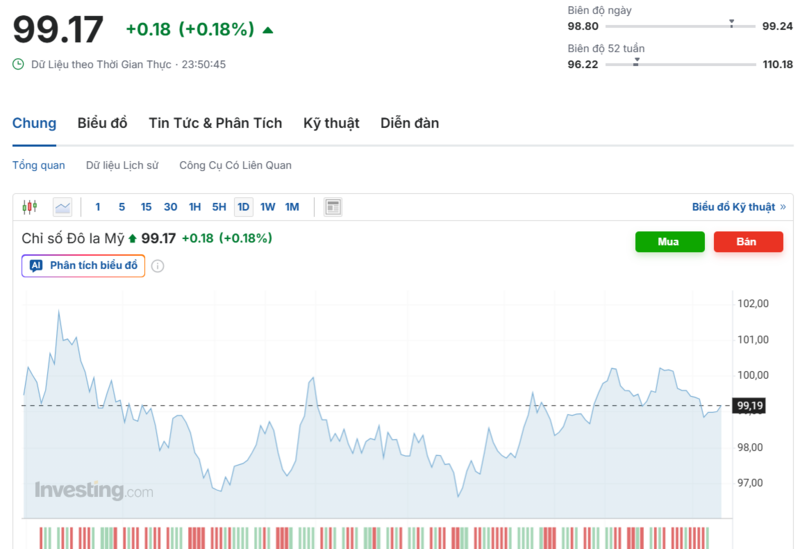The height and width of the screenshot is (549, 800).
Task: Switch to the Kỹ thuật tab
Action: (331, 123)
